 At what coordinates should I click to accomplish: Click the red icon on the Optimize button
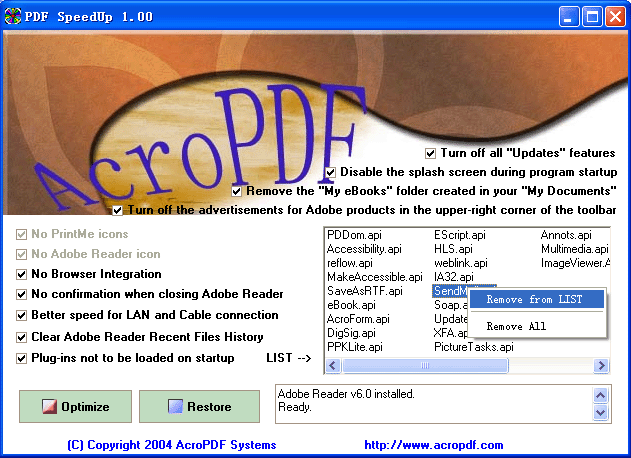click(49, 406)
